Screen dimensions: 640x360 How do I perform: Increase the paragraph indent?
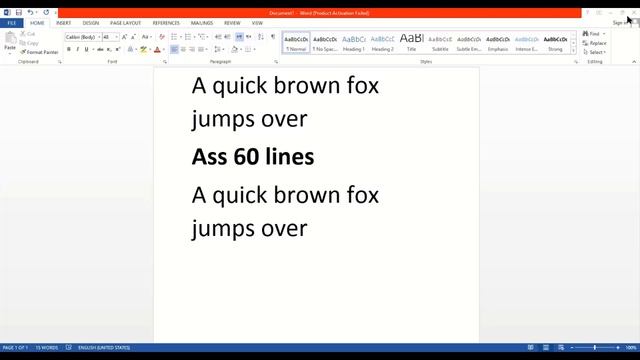point(227,37)
